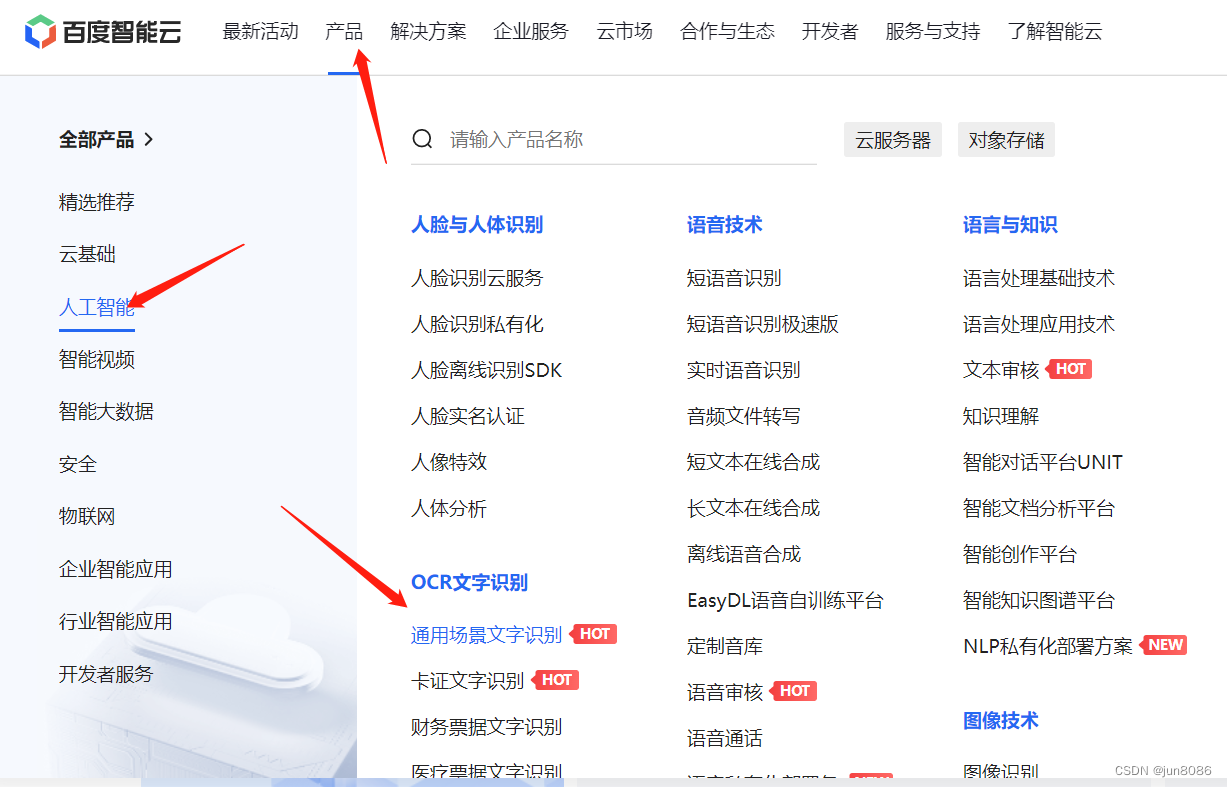The height and width of the screenshot is (787, 1227).
Task: Open the 云市场 menu
Action: tap(623, 31)
